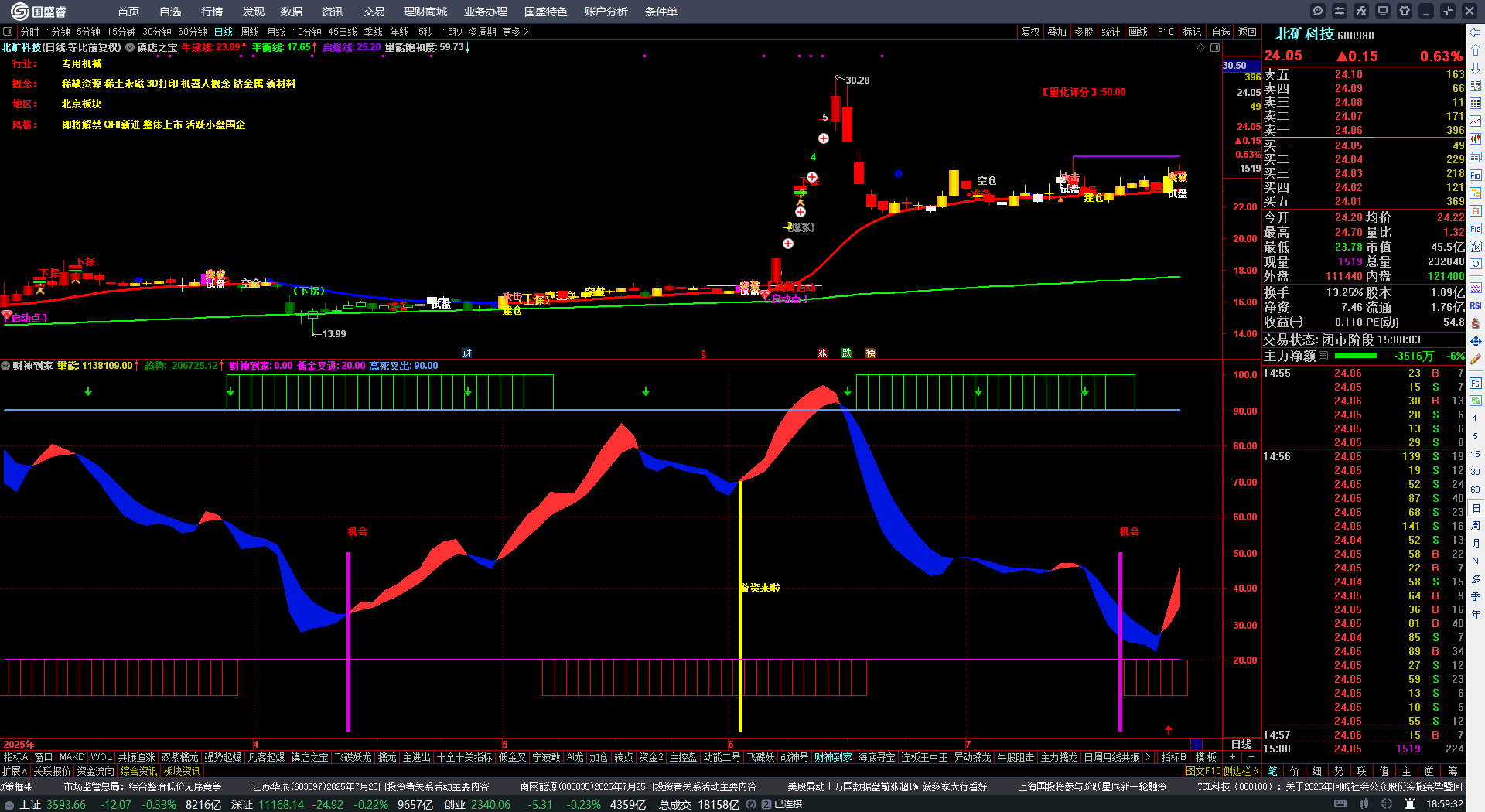The height and width of the screenshot is (812, 1485).
Task: Click the + zoom-in button under 日线
Action: (x=1233, y=757)
